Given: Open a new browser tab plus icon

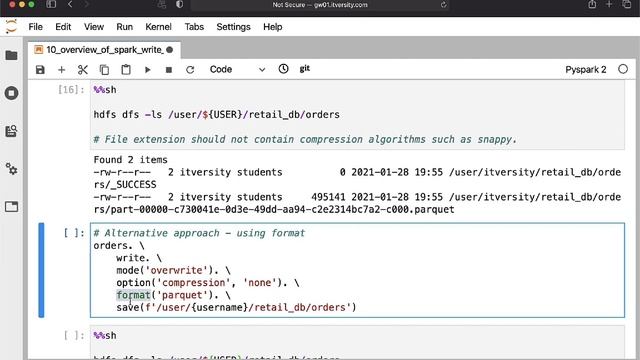Looking at the screenshot, I should point(609,4).
